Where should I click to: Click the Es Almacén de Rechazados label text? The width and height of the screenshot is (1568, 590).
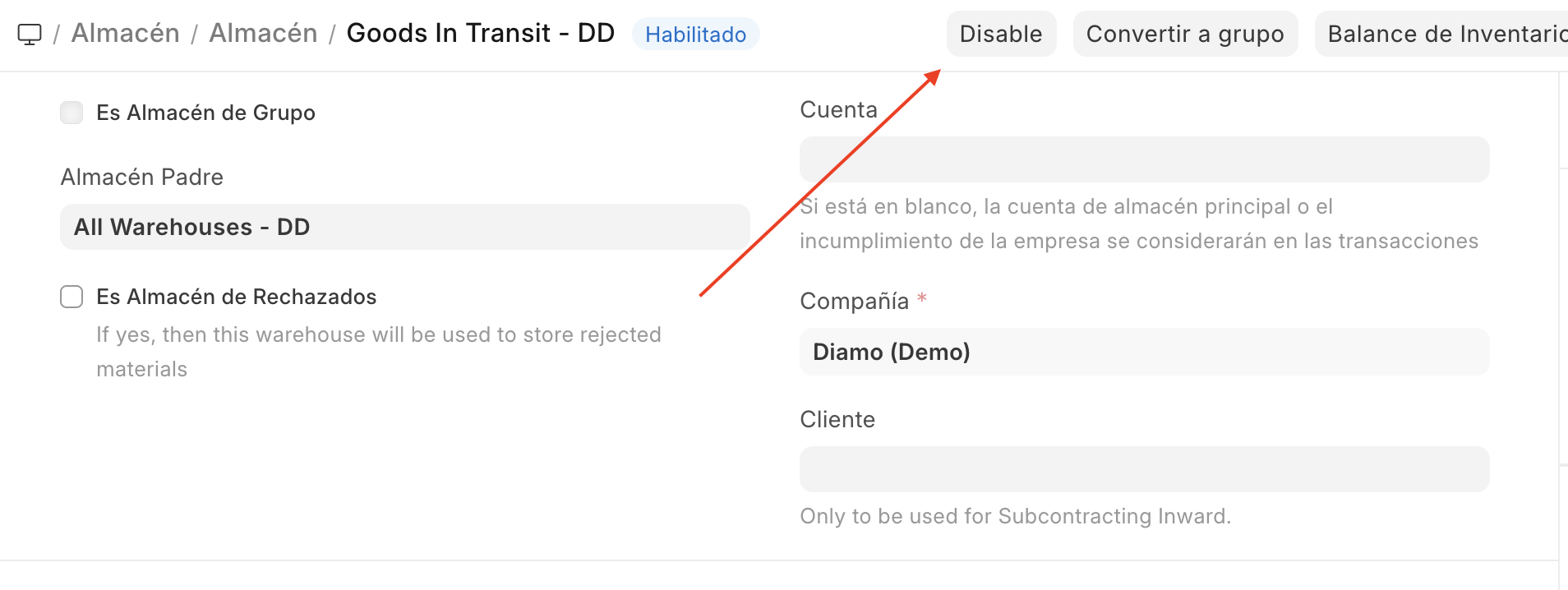pyautogui.click(x=236, y=297)
